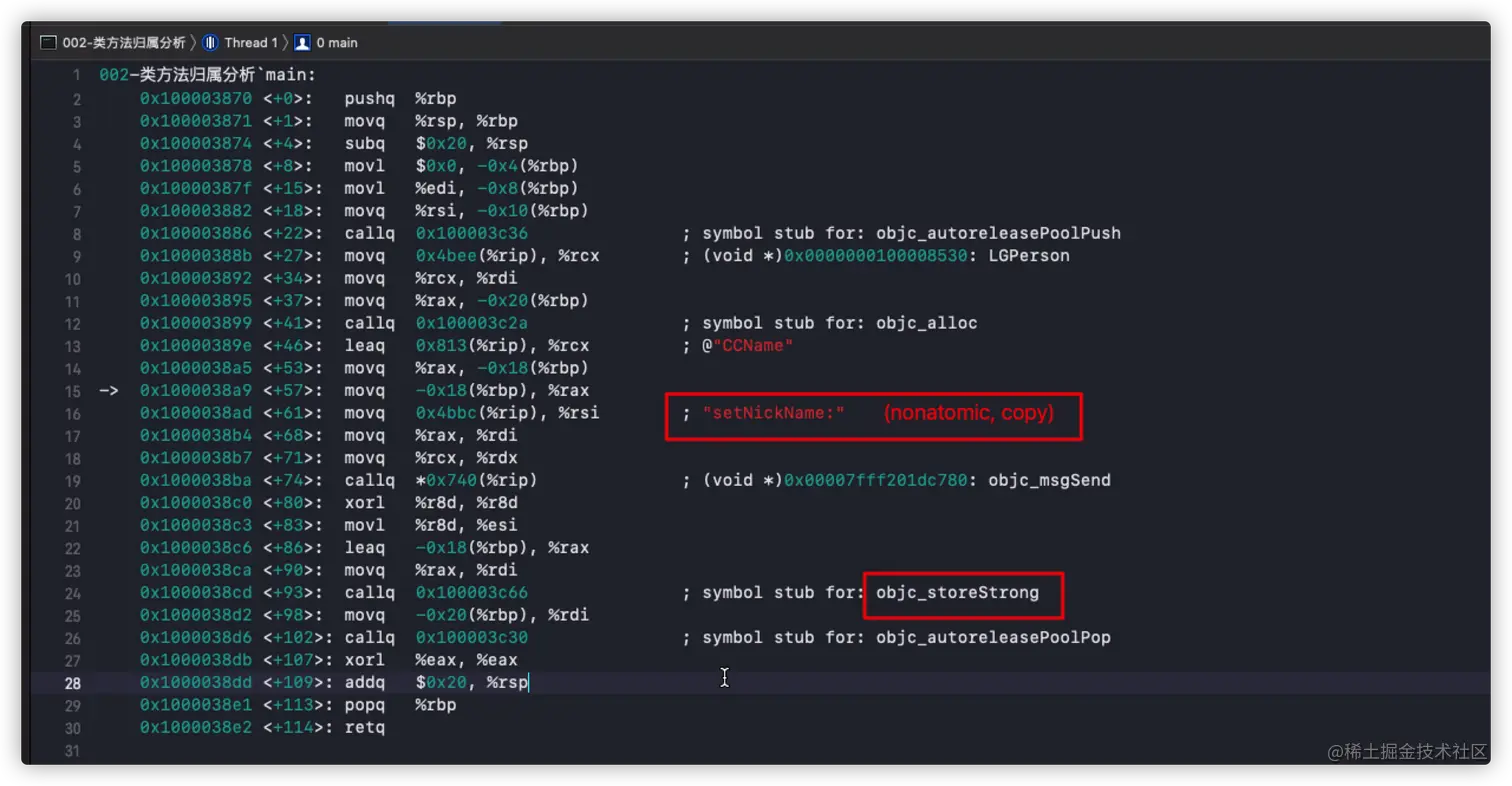Click the objc_storeStrong symbol text
This screenshot has height=786, width=1512.
957,593
